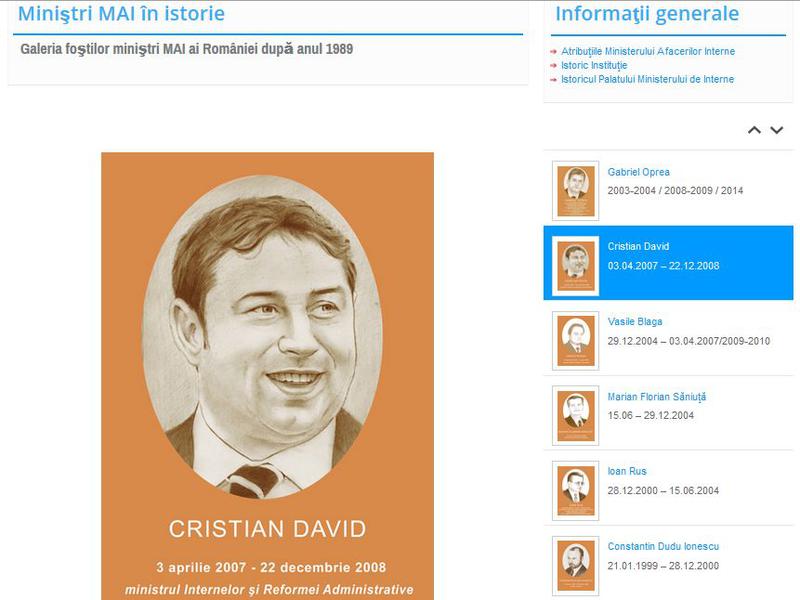800x600 pixels.
Task: Click the Gabriel Oprea name link
Action: coord(638,172)
